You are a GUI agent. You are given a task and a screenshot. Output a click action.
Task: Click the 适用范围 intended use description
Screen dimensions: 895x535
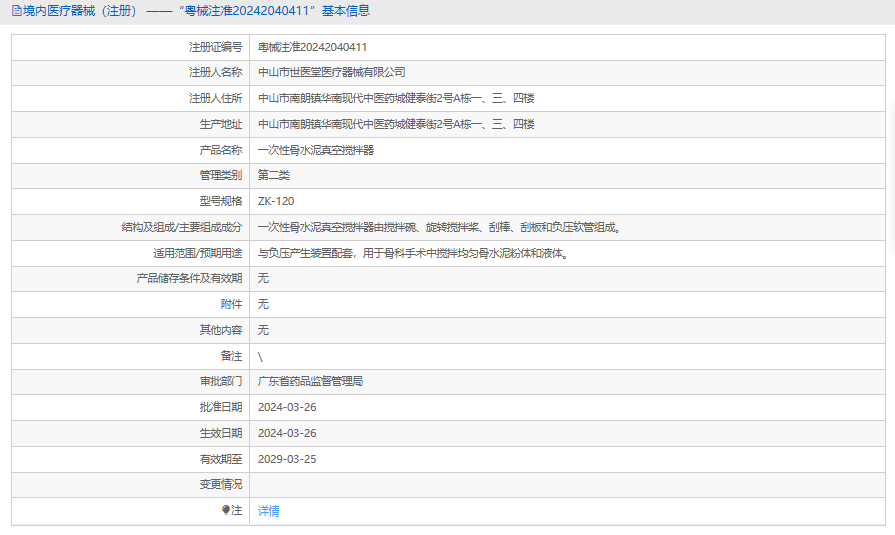pyautogui.click(x=414, y=253)
